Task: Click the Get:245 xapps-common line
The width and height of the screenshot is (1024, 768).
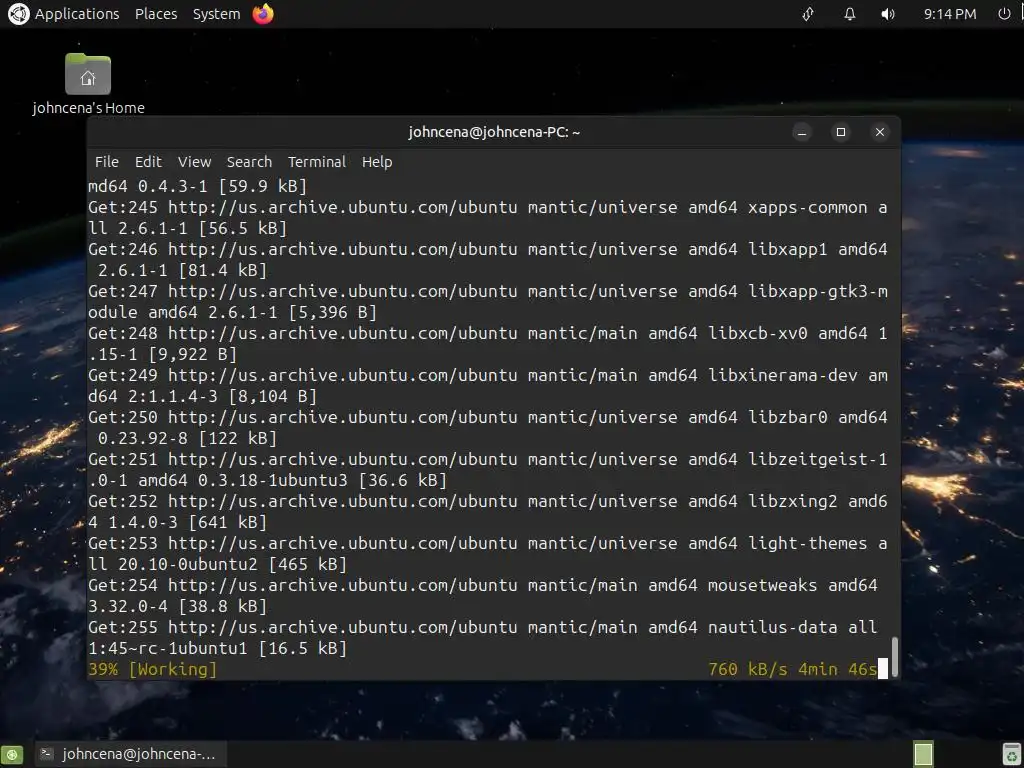Action: [x=488, y=208]
